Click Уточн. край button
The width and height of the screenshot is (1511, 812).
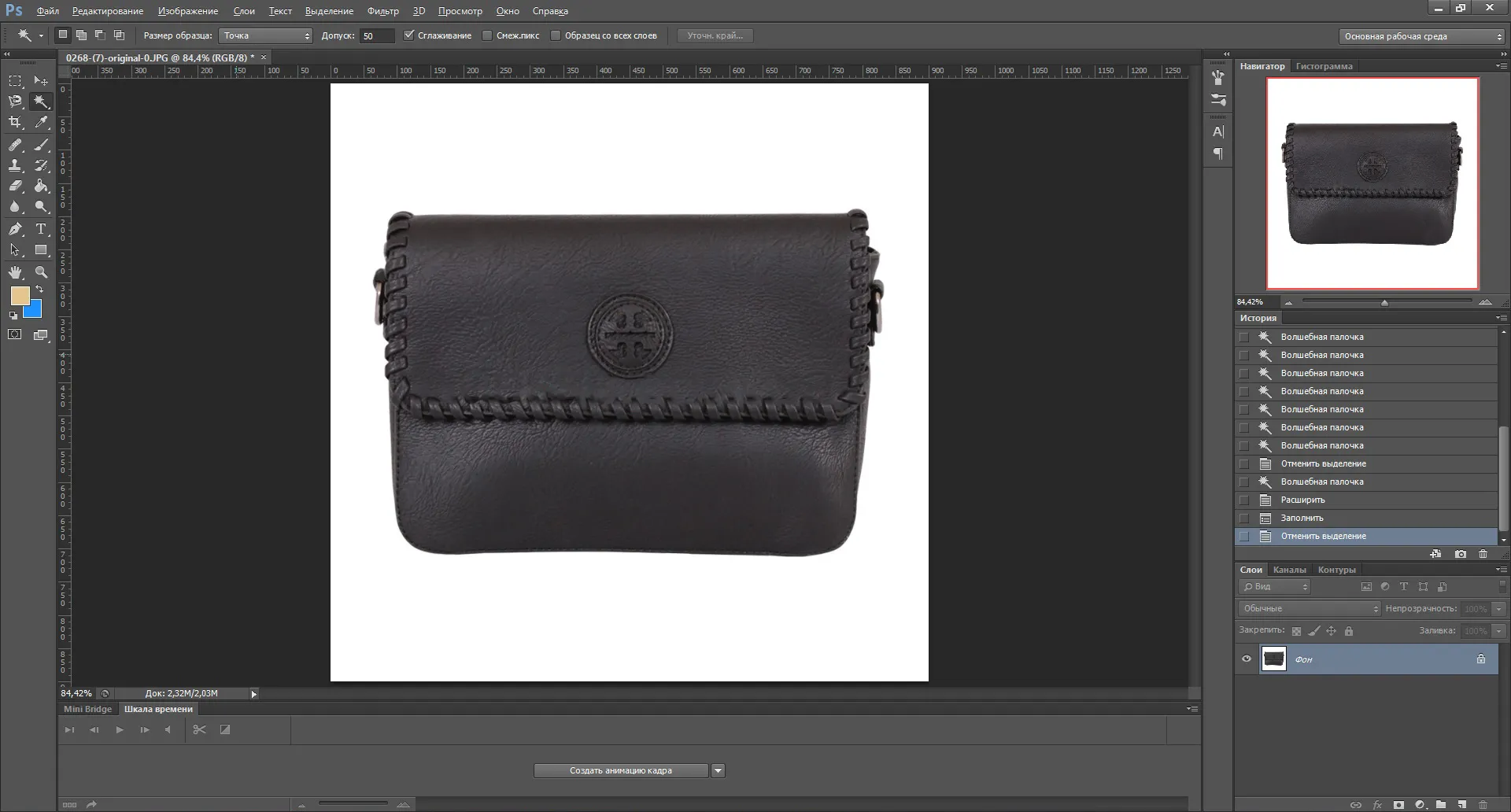(715, 35)
